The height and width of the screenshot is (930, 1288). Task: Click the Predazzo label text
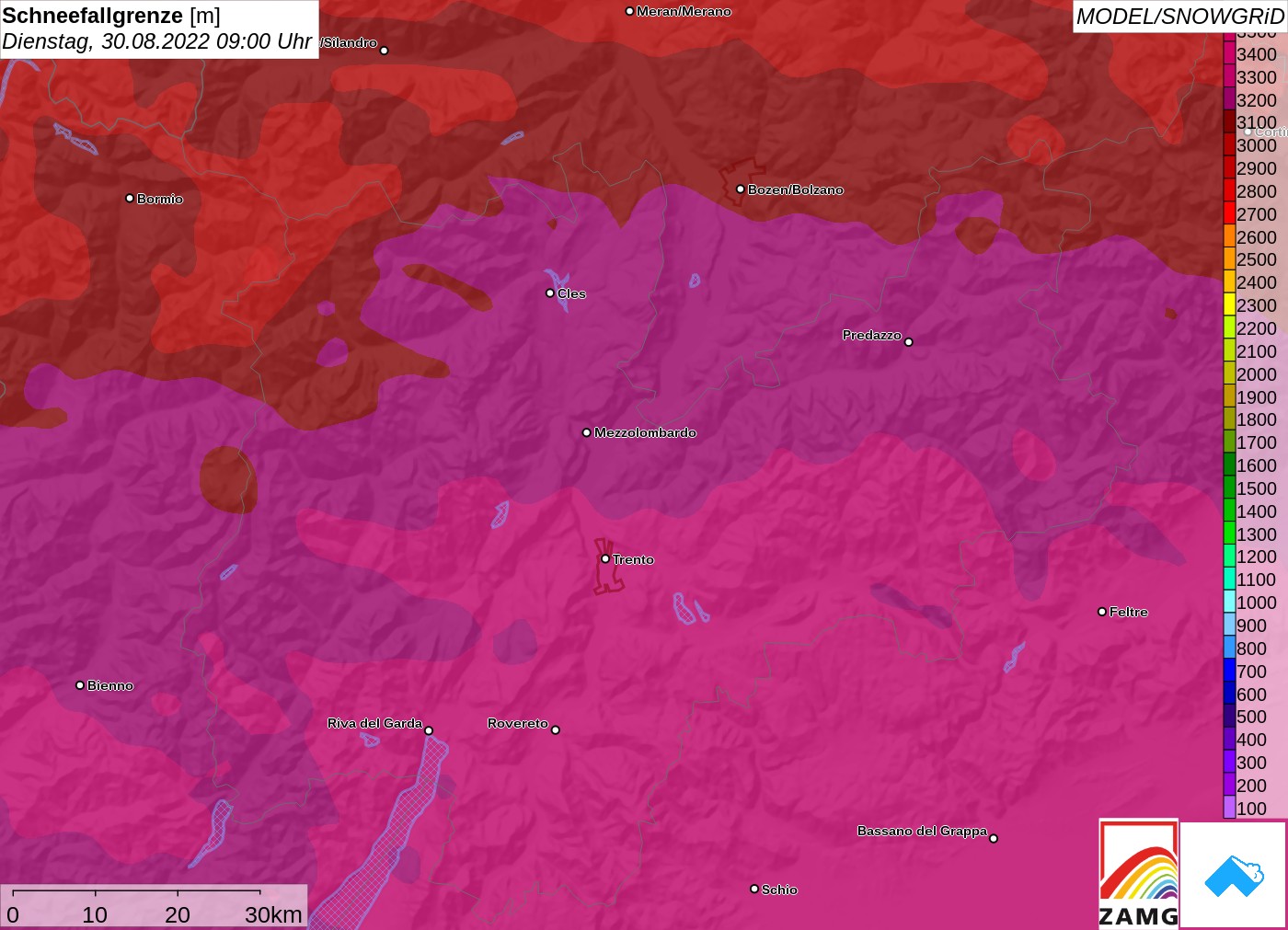pyautogui.click(x=871, y=335)
